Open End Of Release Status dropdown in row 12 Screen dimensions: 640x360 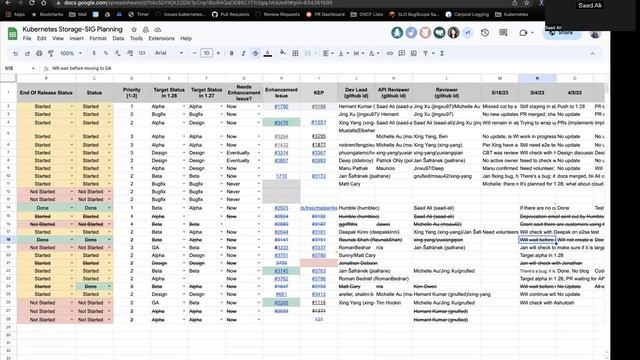point(72,191)
